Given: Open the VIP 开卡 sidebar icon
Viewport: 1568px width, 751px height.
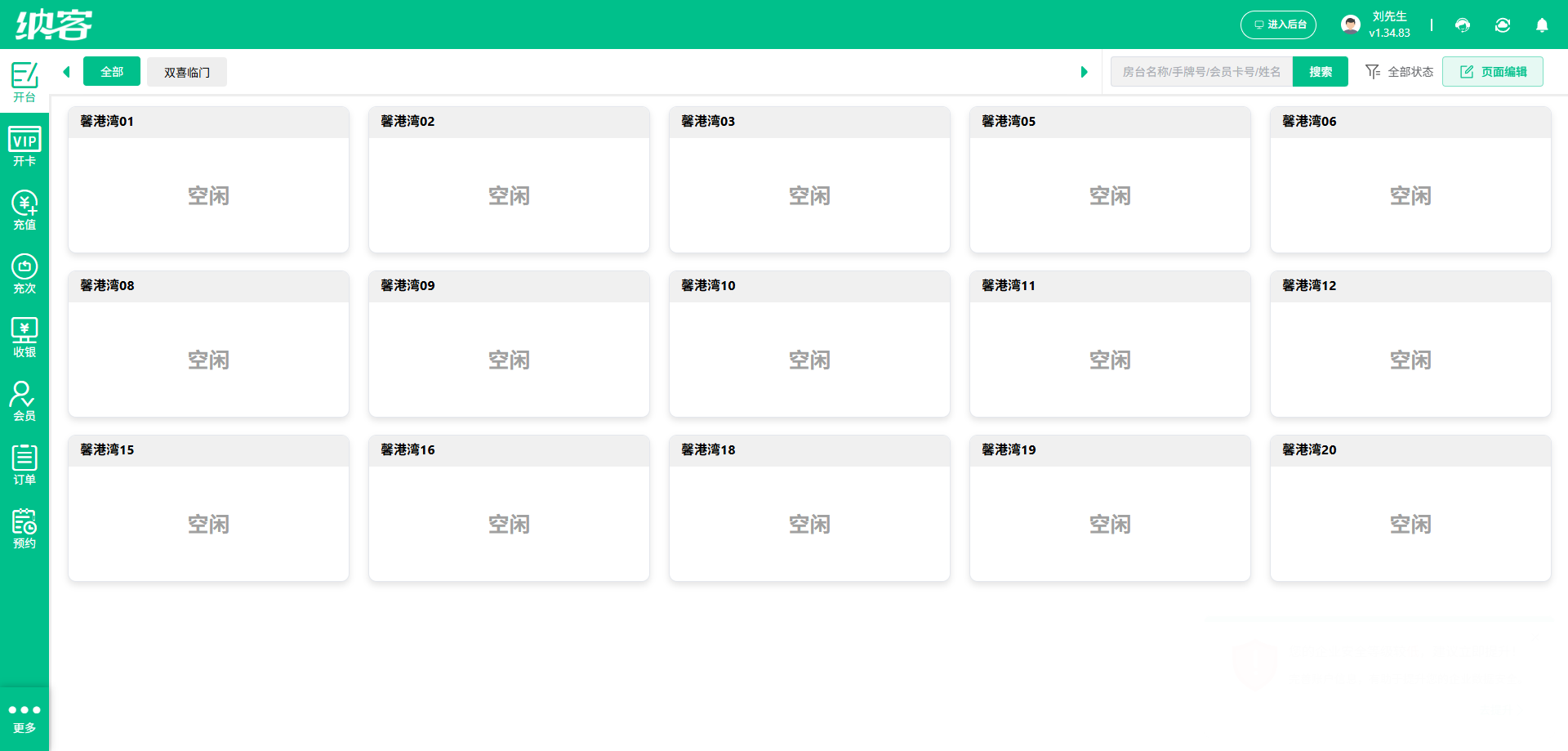Looking at the screenshot, I should 24,145.
